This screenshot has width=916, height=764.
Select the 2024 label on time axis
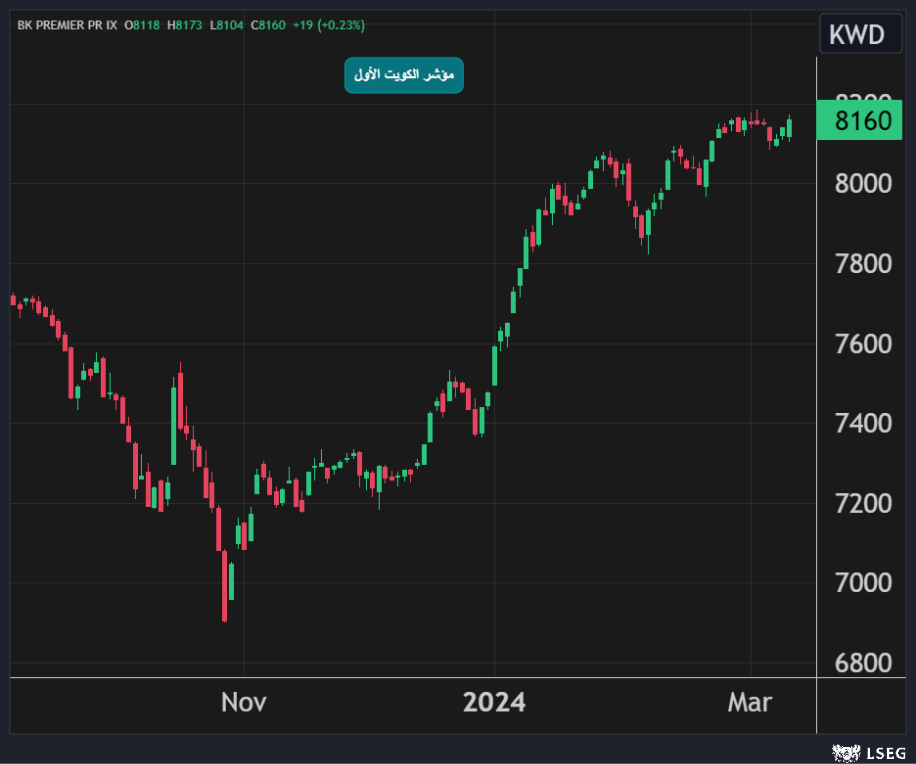(494, 703)
